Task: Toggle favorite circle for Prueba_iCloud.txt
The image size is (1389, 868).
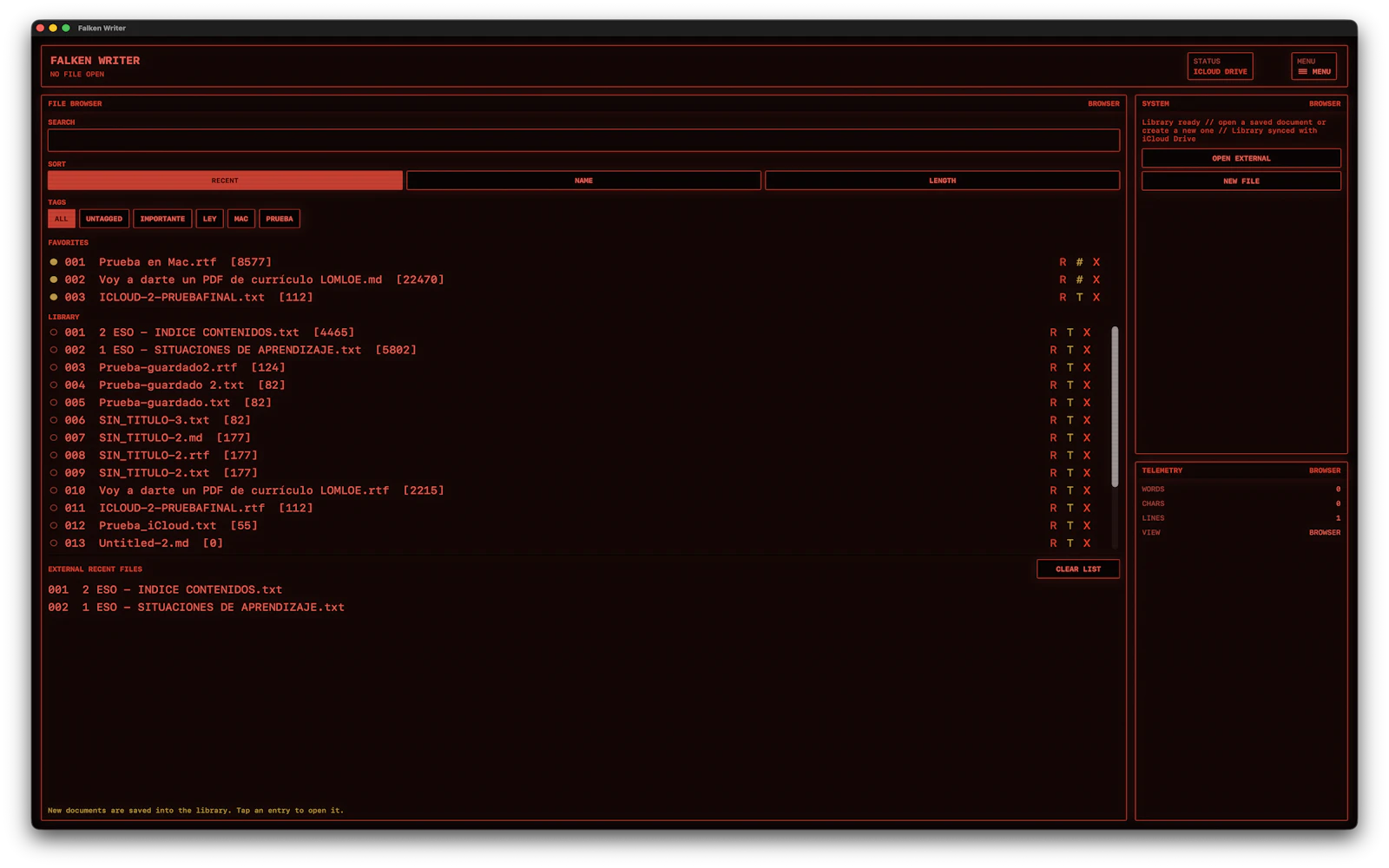Action: click(x=54, y=525)
